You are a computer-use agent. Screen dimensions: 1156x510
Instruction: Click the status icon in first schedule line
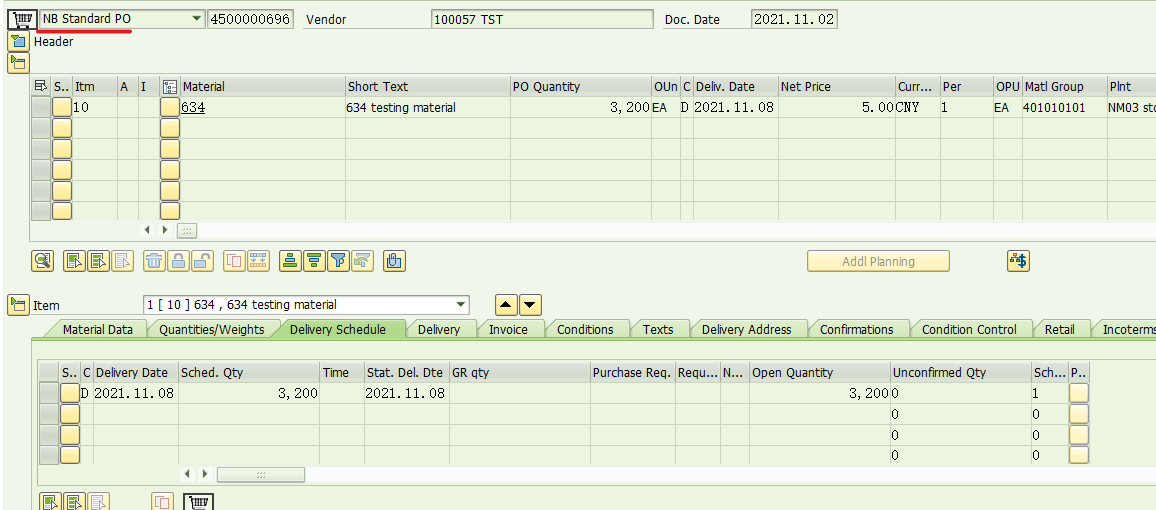70,394
